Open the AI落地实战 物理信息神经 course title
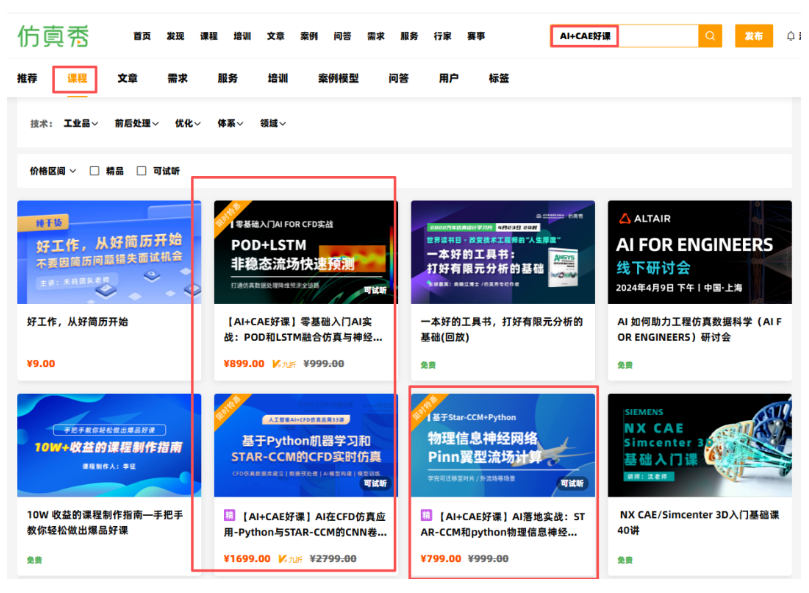The height and width of the screenshot is (593, 809). tap(503, 524)
